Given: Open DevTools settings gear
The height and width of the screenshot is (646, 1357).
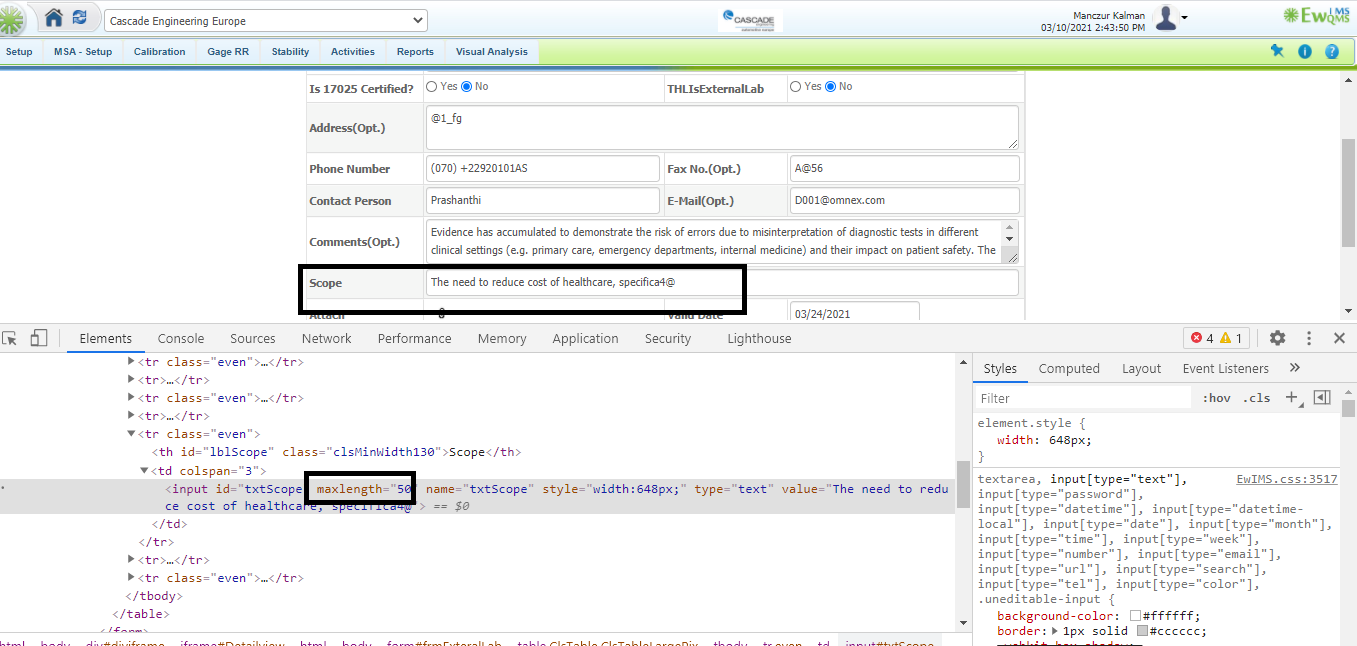Looking at the screenshot, I should 1277,339.
